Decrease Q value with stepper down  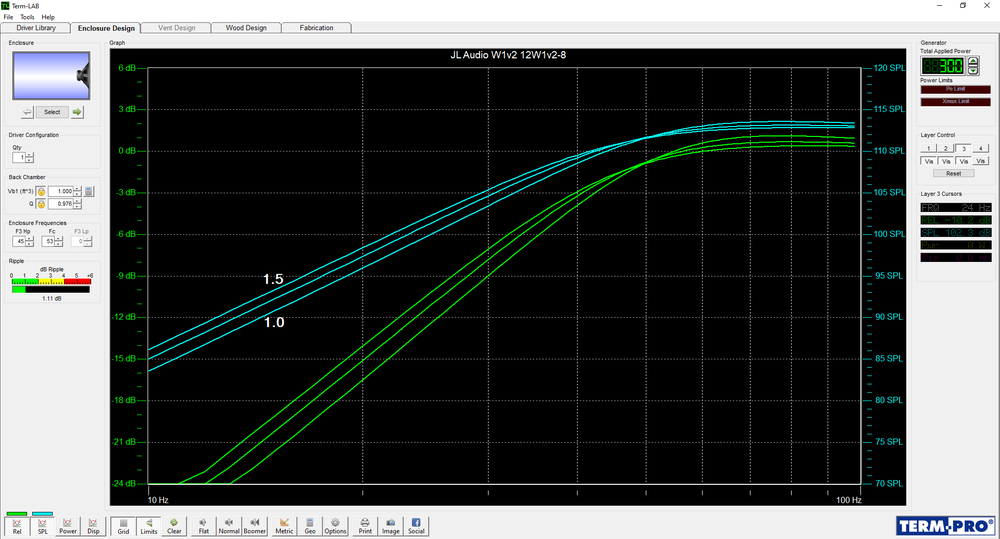click(78, 207)
